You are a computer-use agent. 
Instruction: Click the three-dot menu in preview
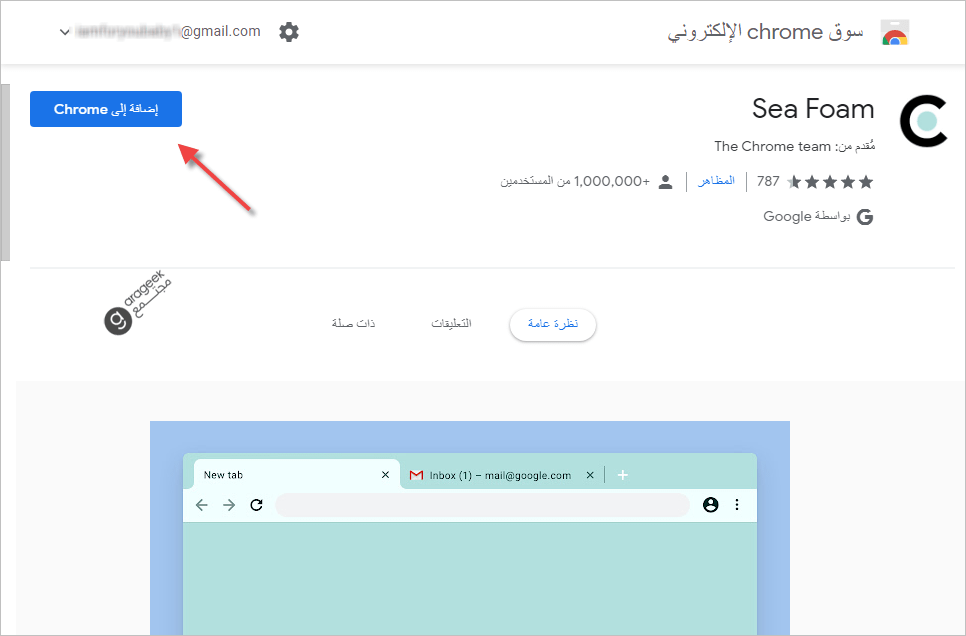click(737, 505)
